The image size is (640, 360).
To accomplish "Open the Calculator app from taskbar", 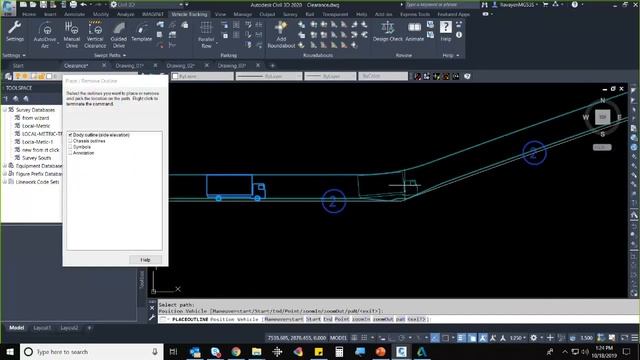I will (x=339, y=351).
